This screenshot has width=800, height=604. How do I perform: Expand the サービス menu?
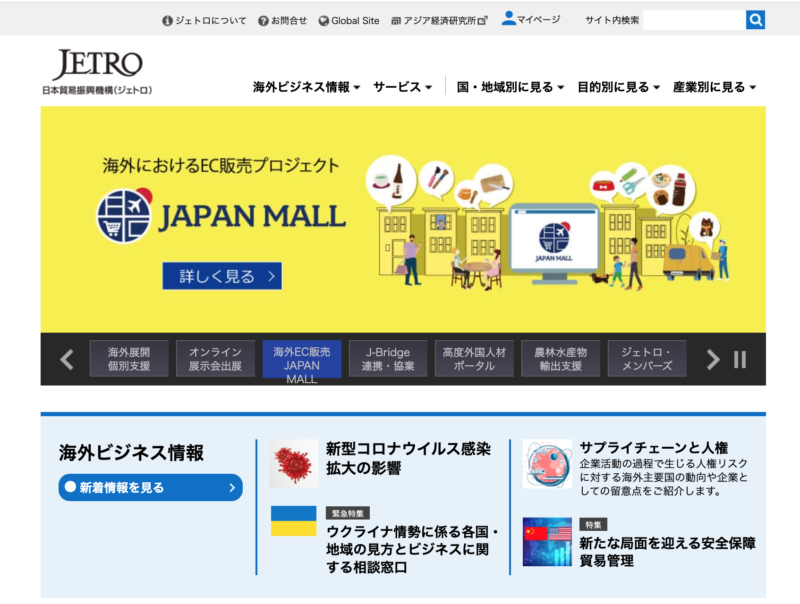click(403, 87)
